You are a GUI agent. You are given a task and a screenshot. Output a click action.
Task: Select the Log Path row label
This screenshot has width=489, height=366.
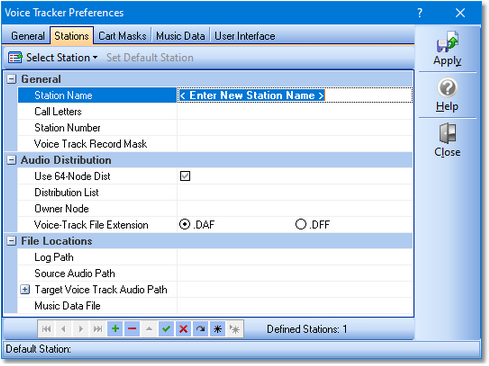[x=54, y=257]
